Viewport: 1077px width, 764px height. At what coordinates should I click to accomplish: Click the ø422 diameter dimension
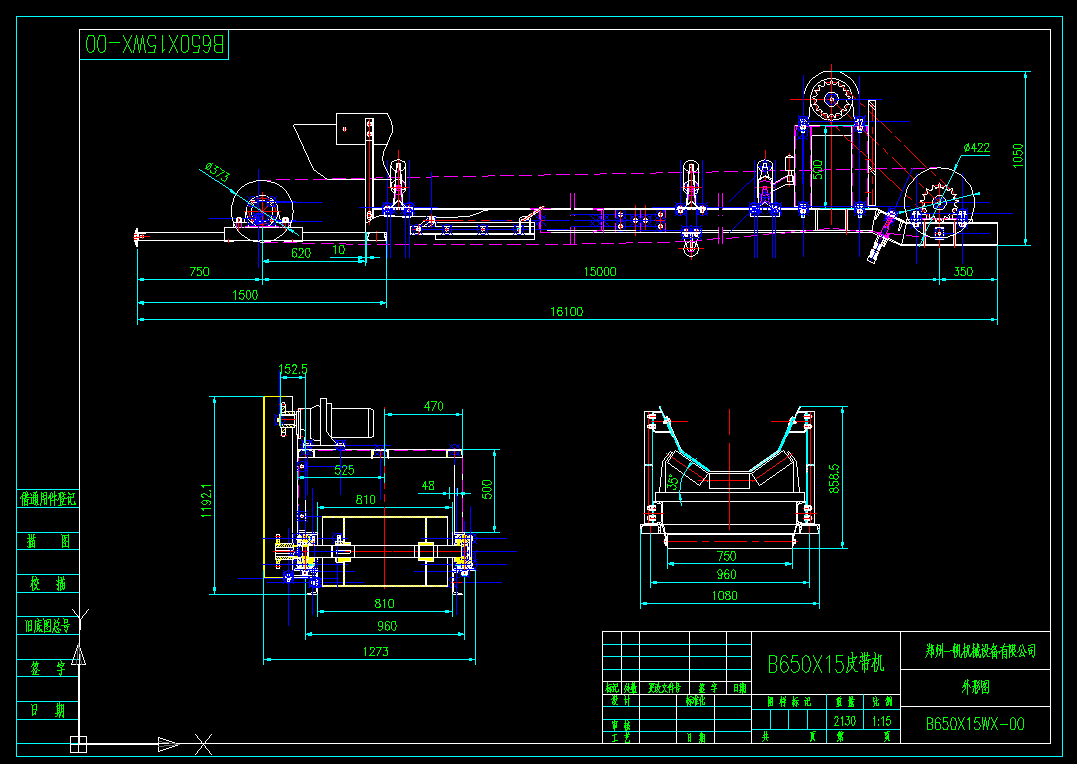[976, 148]
